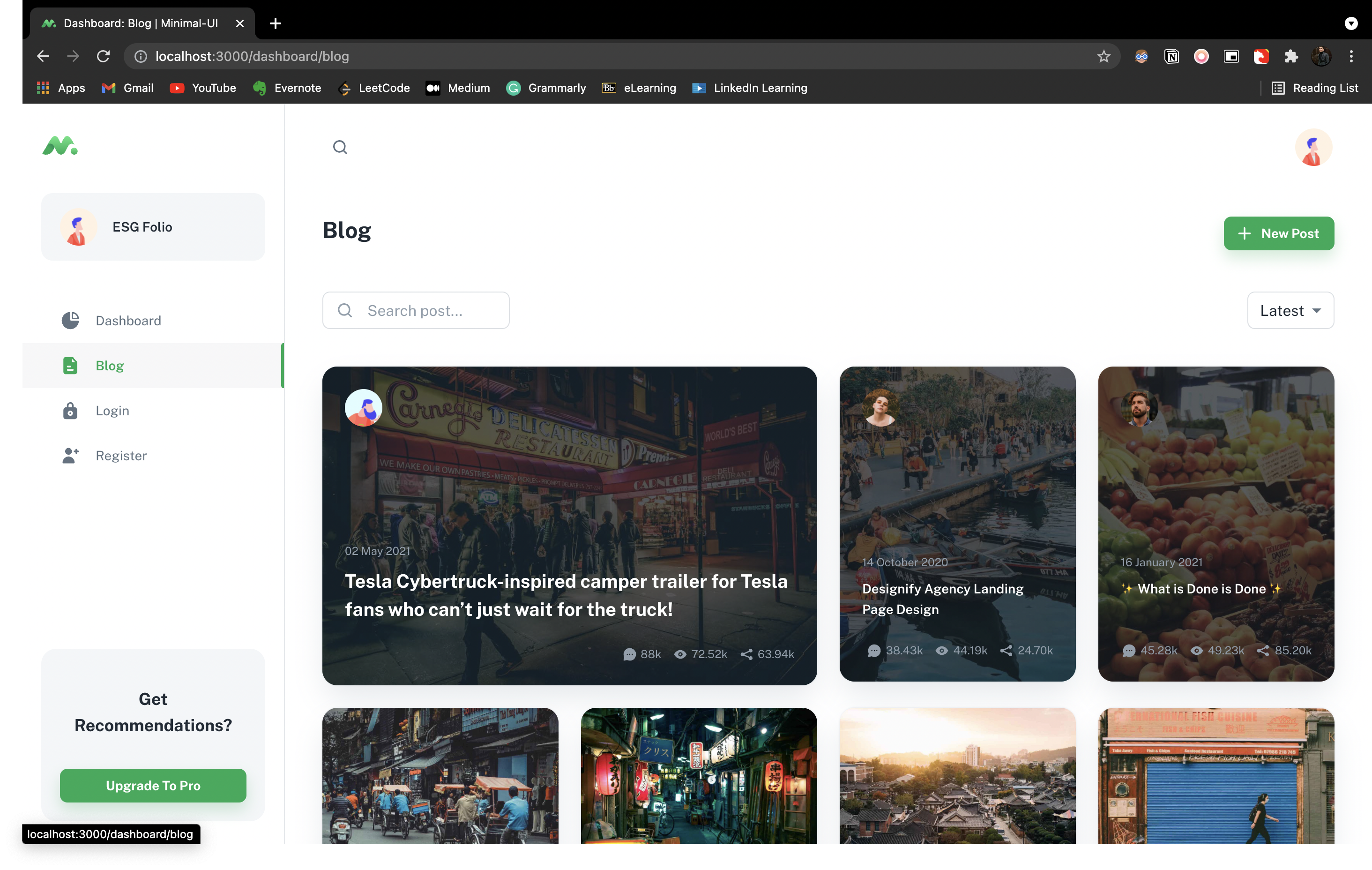Click share icon on Tesla Cybertruck post
The height and width of the screenshot is (870, 1372).
(746, 654)
